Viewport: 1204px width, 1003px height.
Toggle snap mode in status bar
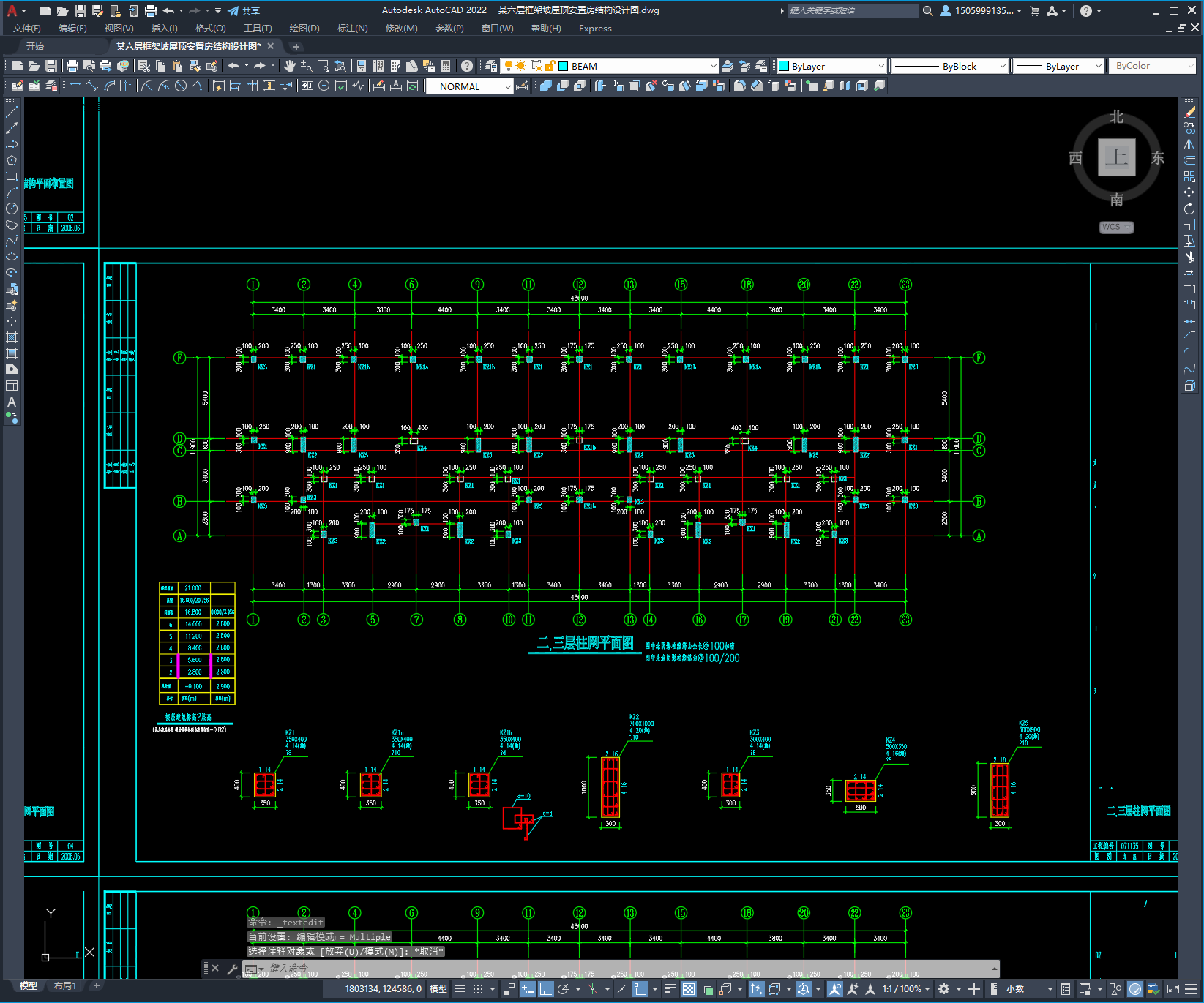point(478,989)
